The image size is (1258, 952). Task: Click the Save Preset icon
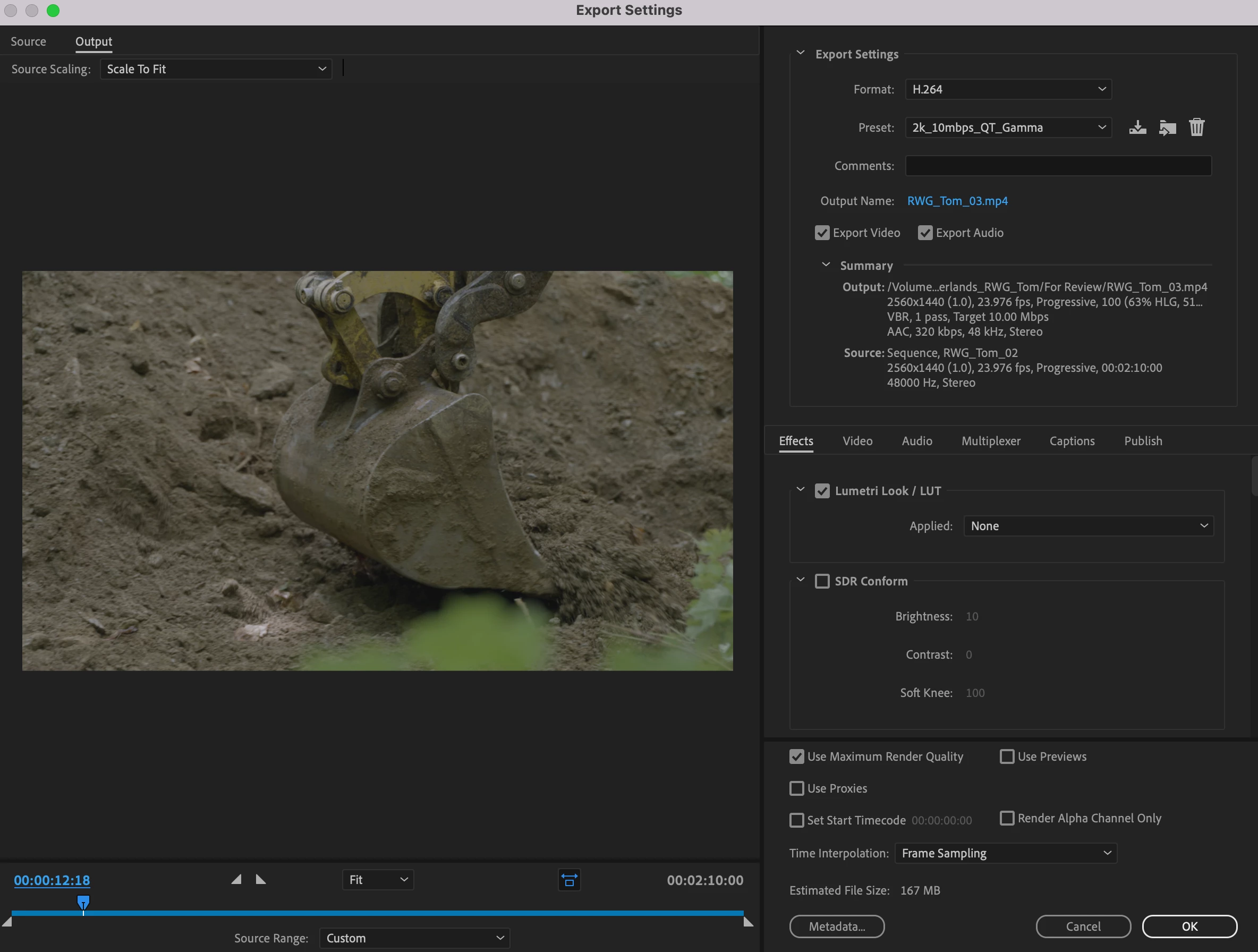[1137, 127]
